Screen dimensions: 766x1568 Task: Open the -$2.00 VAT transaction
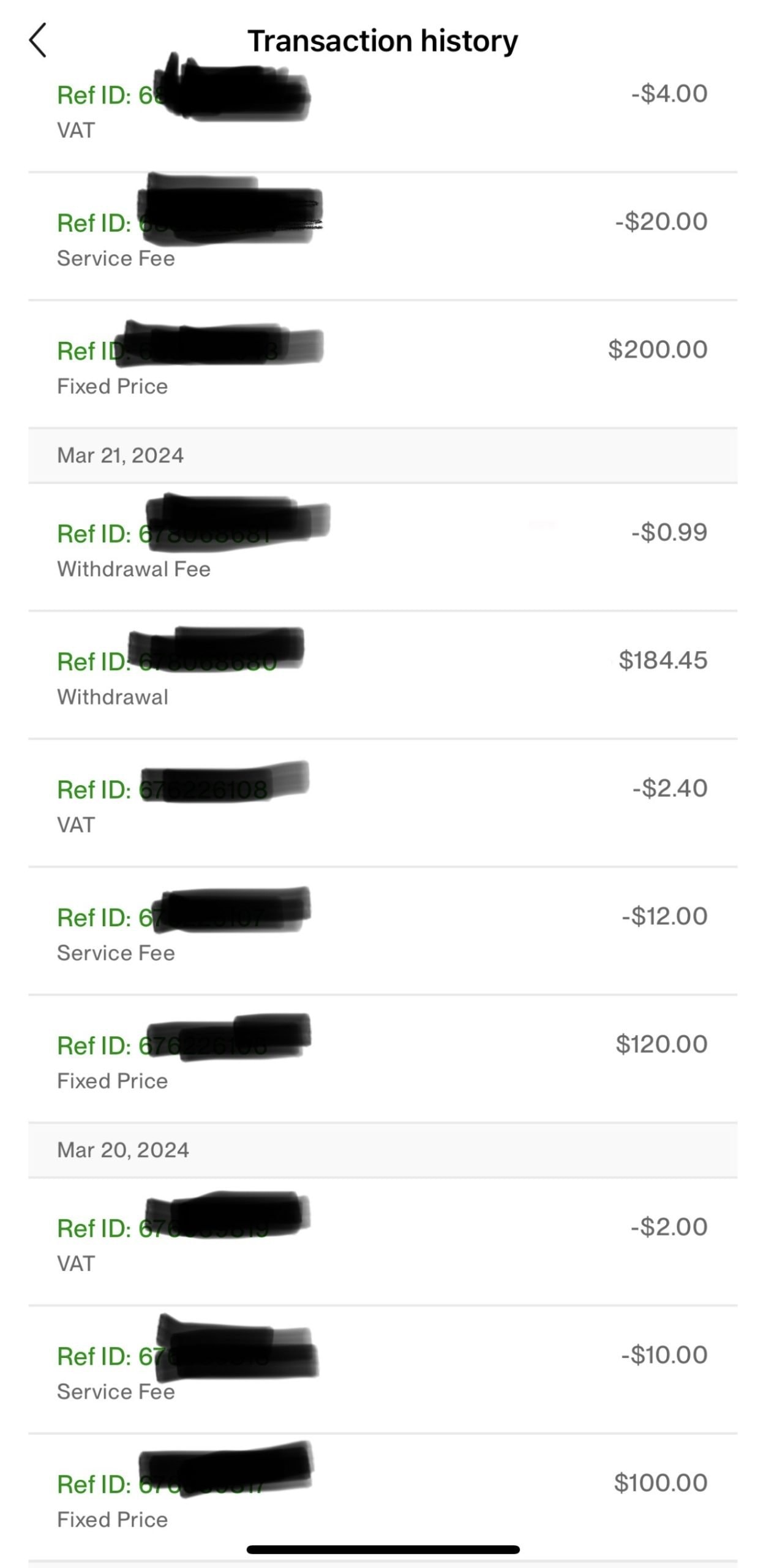click(x=382, y=1243)
